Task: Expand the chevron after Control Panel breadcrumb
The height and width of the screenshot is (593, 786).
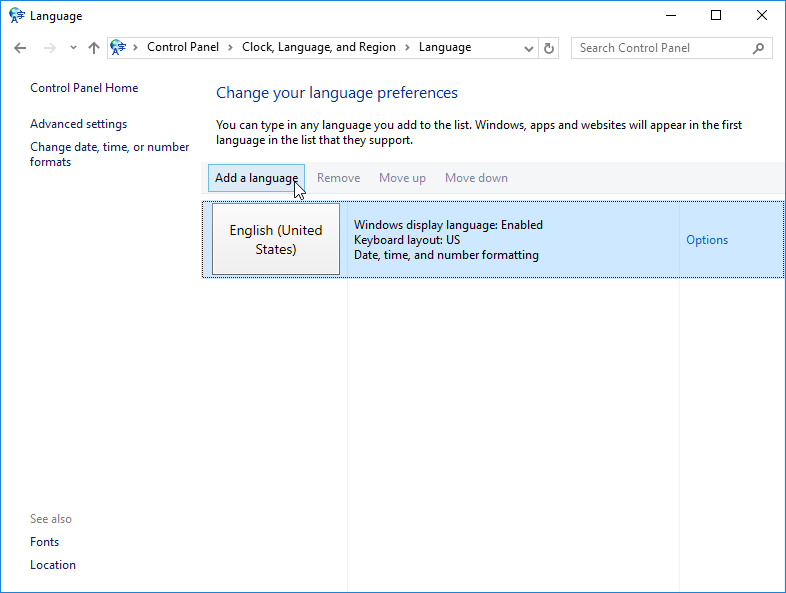Action: coord(230,48)
